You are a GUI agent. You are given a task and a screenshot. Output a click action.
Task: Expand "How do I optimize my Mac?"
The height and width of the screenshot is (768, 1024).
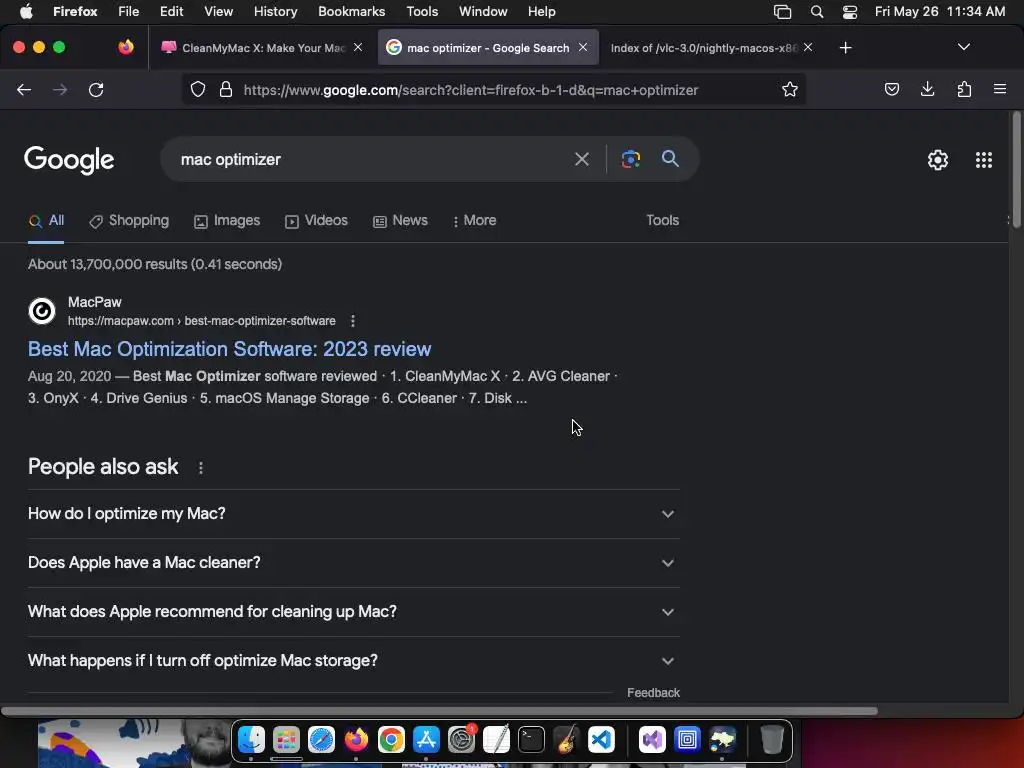click(353, 514)
